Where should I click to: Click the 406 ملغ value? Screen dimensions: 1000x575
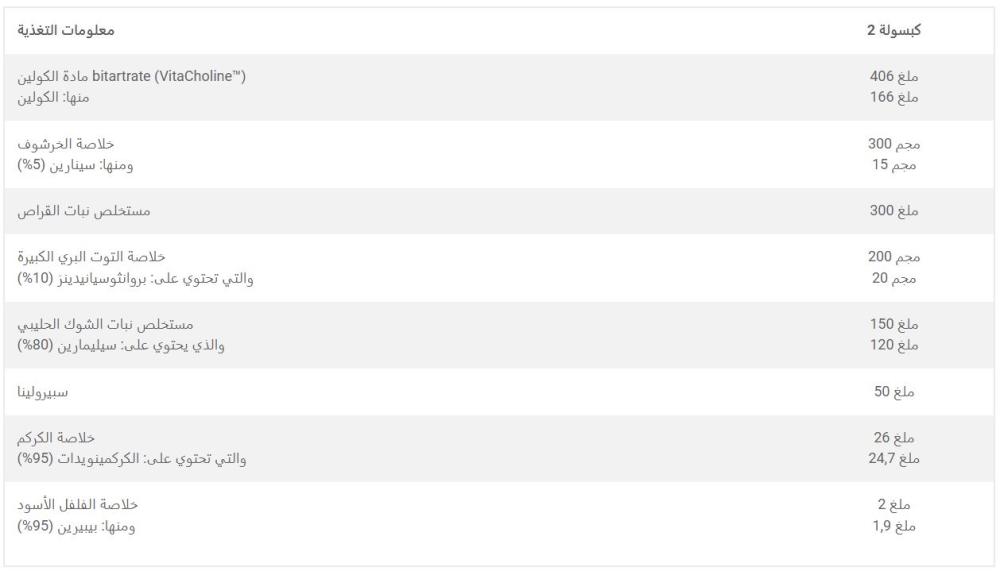coord(893,76)
